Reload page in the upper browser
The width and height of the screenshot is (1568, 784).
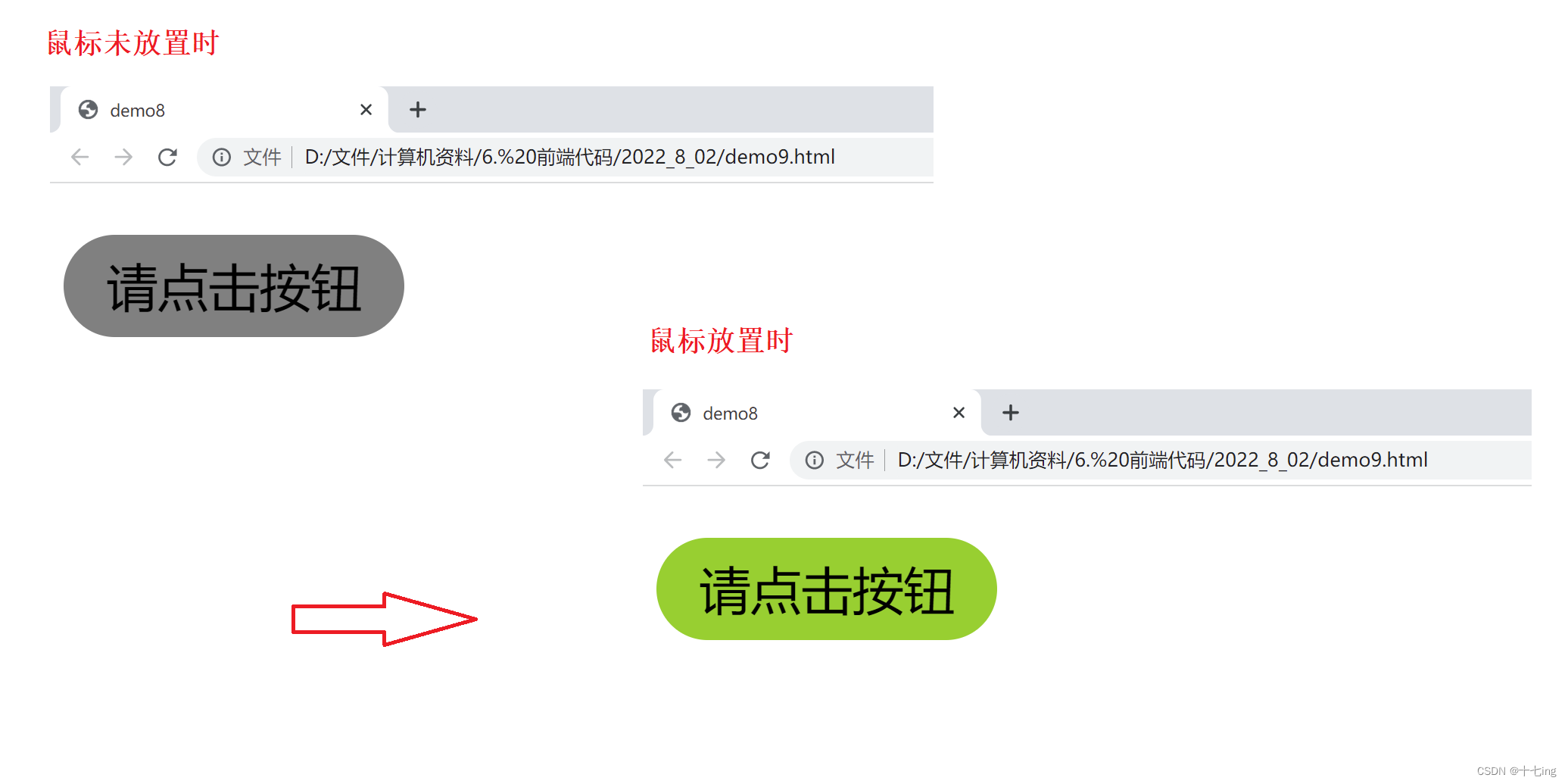167,157
